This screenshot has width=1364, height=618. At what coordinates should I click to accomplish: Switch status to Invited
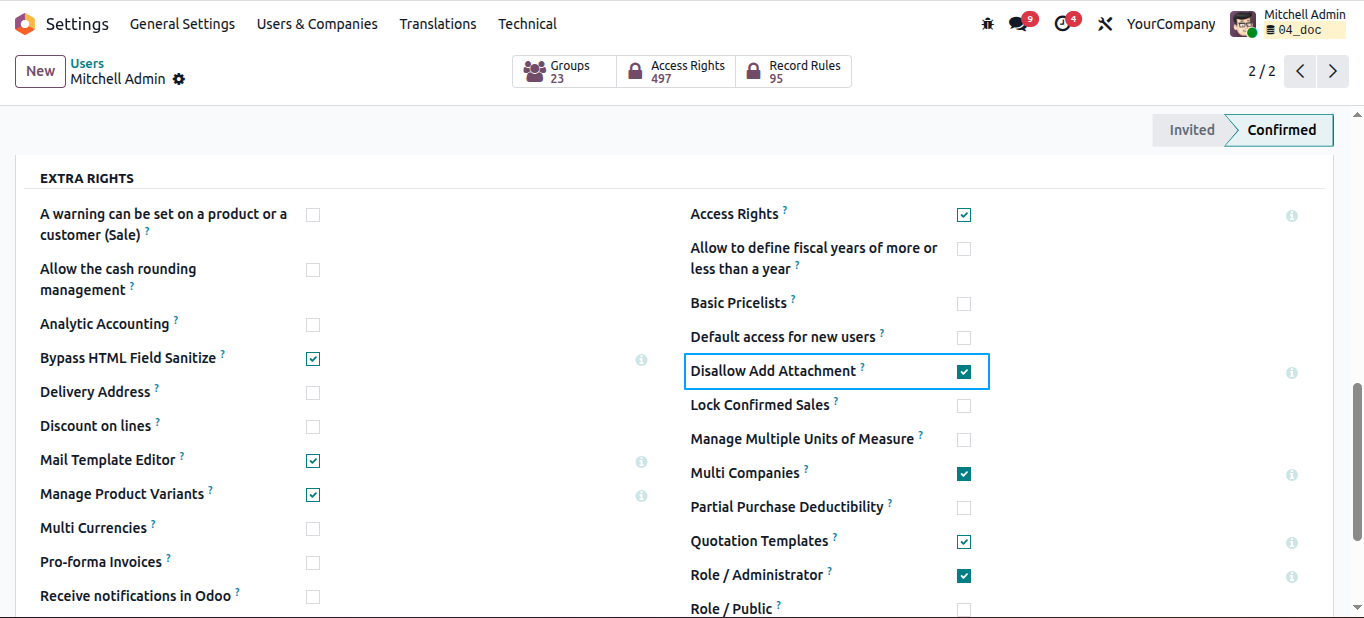point(1191,130)
